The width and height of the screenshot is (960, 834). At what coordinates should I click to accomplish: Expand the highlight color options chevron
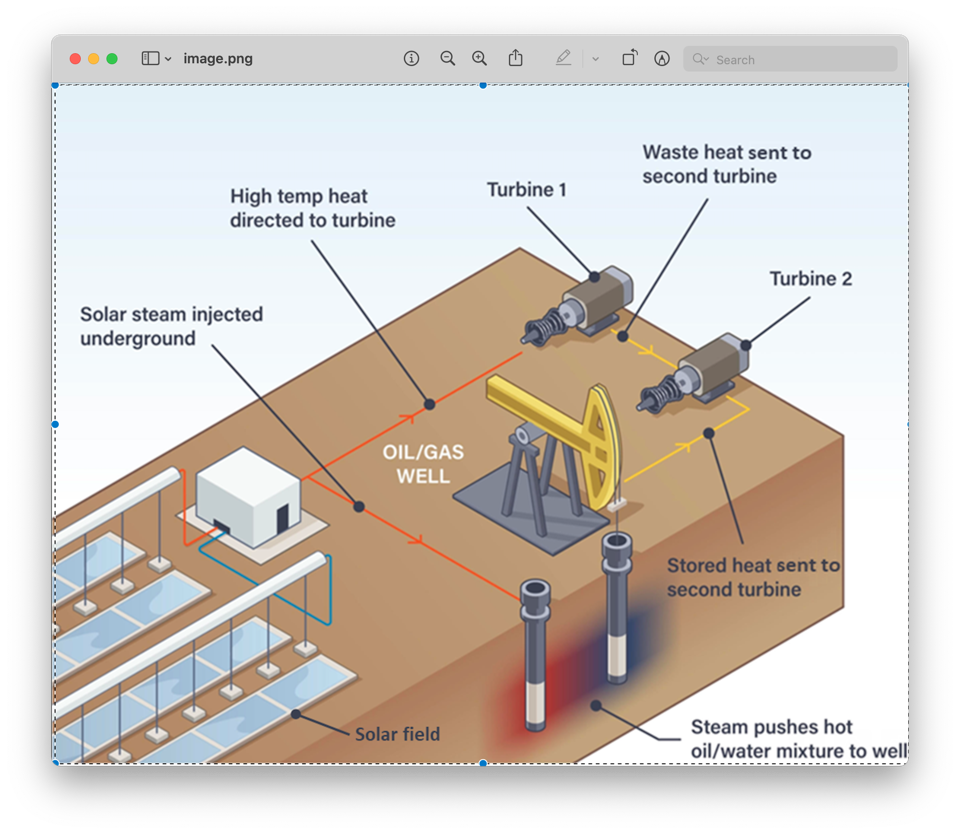pos(595,59)
